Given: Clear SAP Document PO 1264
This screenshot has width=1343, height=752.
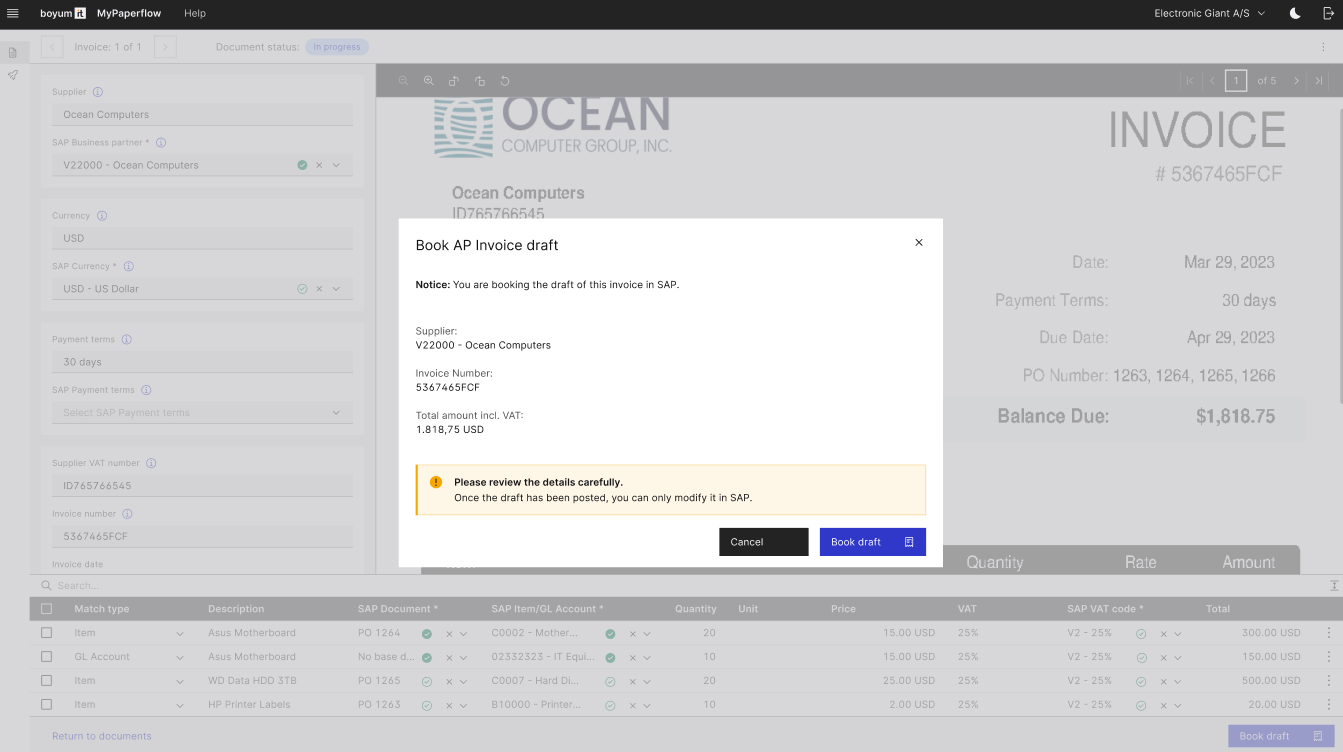Looking at the screenshot, I should tap(449, 633).
